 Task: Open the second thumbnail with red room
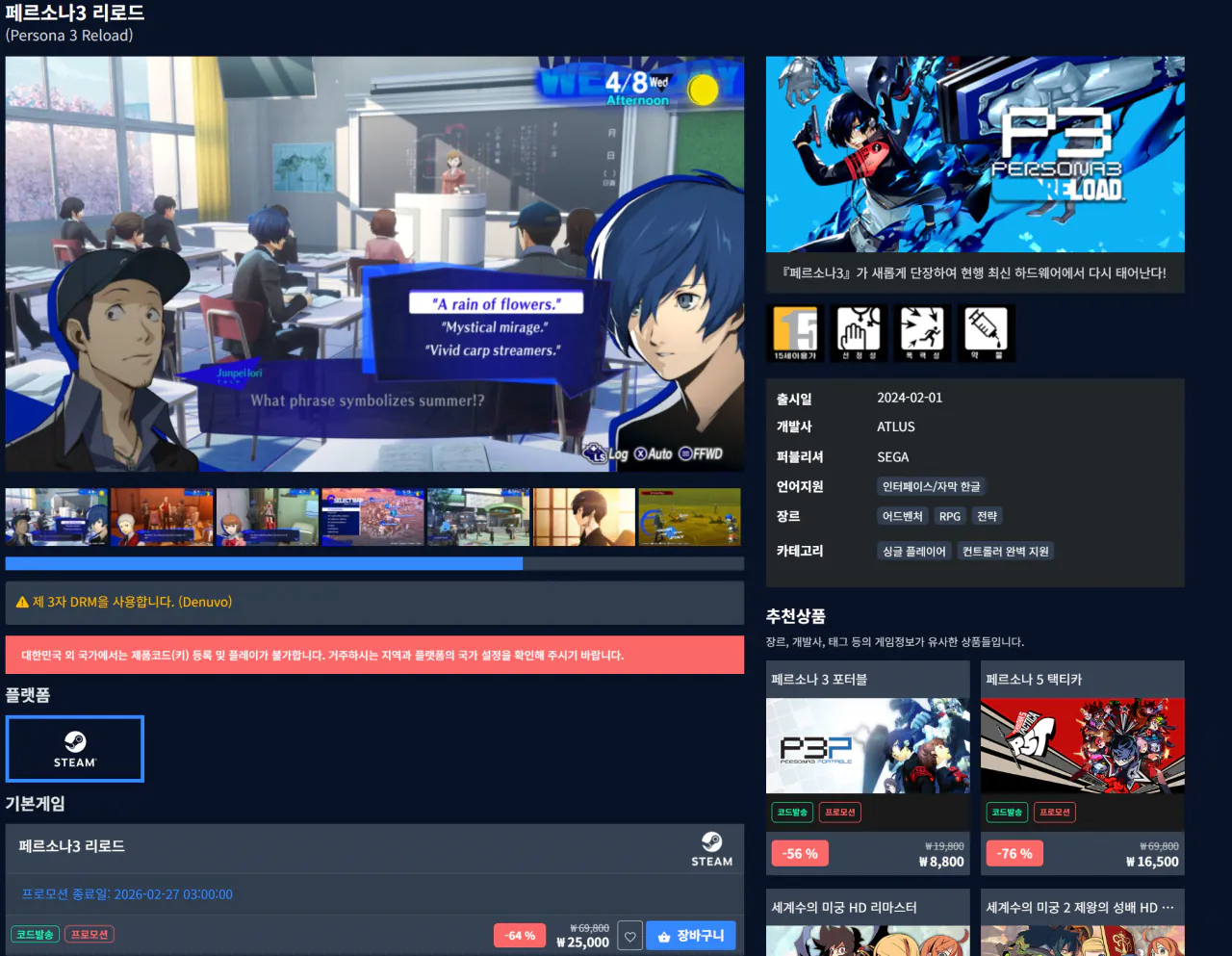[x=162, y=517]
